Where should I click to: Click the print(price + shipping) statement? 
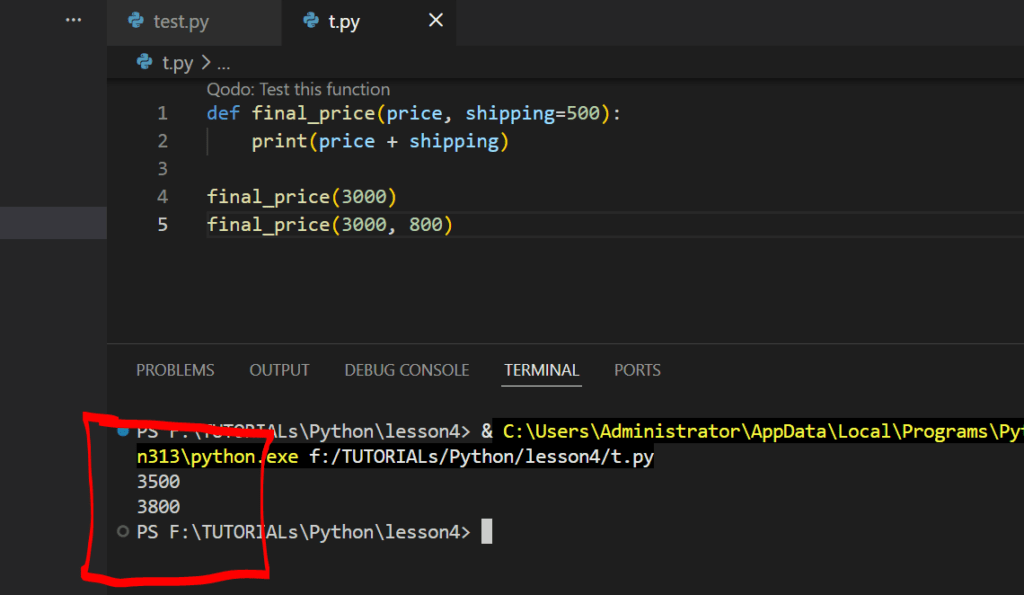[380, 142]
